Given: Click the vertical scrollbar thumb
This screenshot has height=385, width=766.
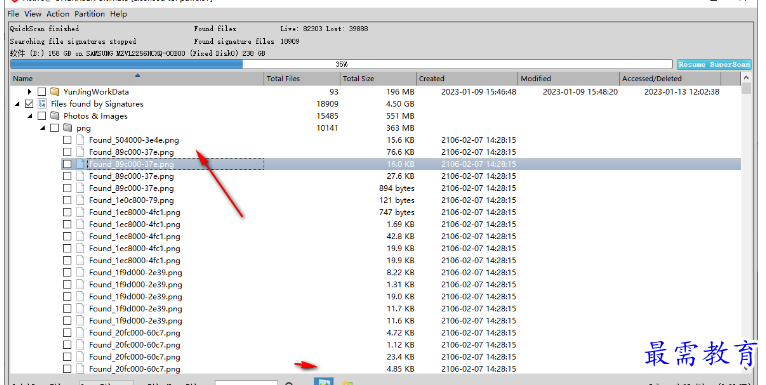Looking at the screenshot, I should point(746,88).
